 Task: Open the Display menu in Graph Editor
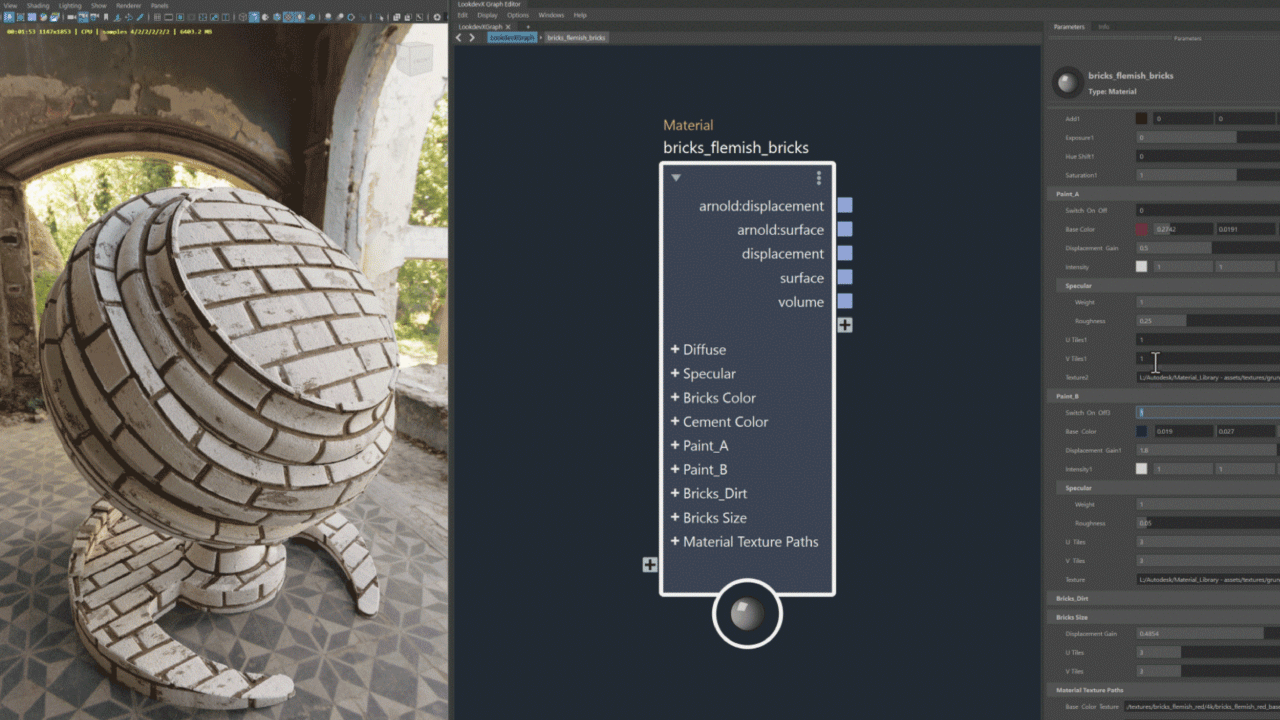point(487,15)
